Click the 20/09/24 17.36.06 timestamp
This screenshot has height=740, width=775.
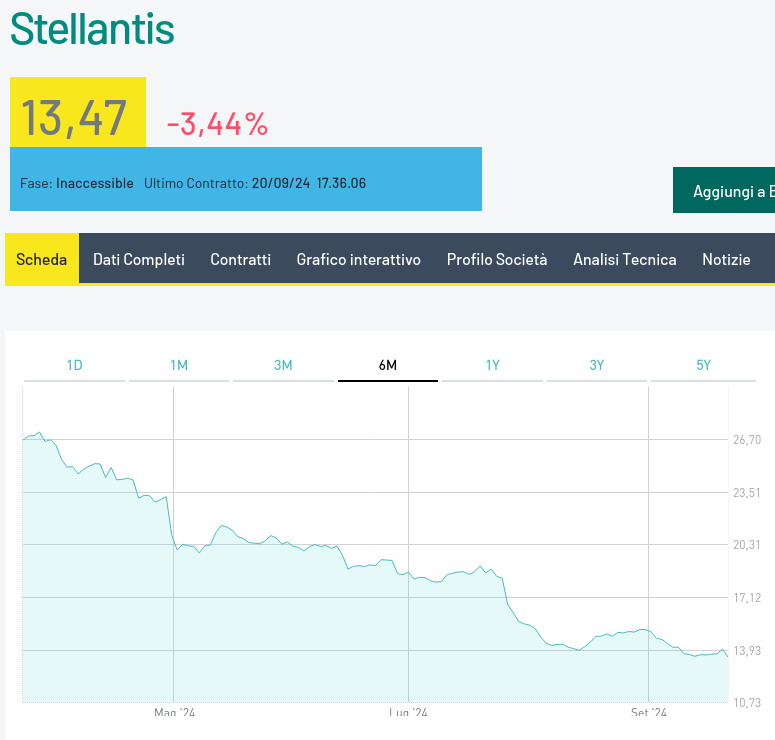pos(309,183)
